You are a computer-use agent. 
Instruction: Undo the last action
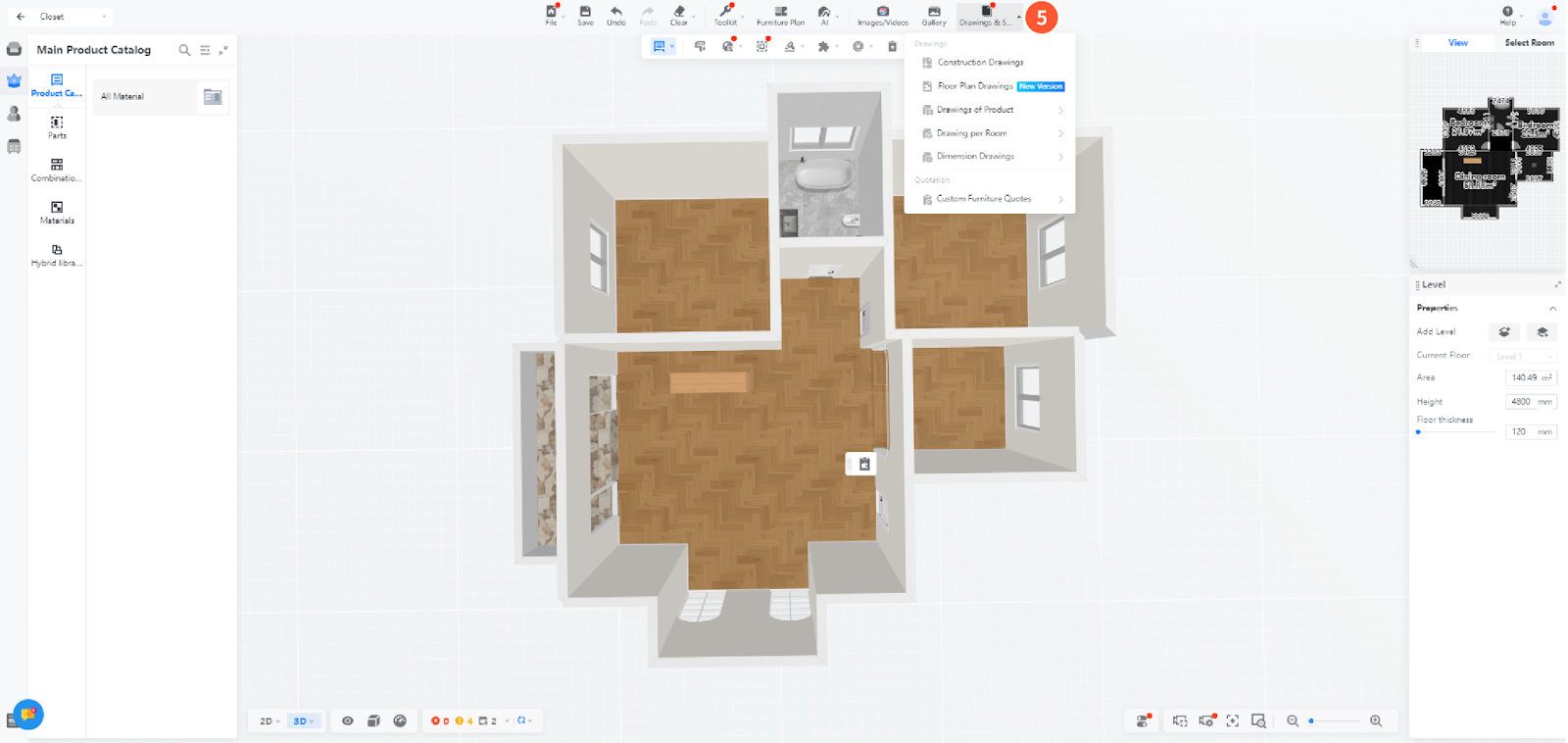coord(615,15)
